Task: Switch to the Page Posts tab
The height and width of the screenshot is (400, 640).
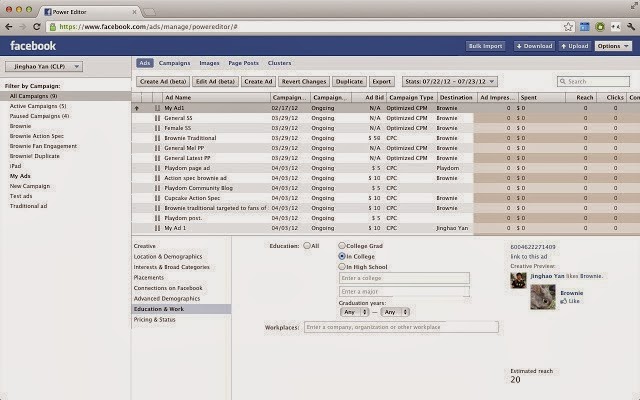Action: click(x=243, y=63)
